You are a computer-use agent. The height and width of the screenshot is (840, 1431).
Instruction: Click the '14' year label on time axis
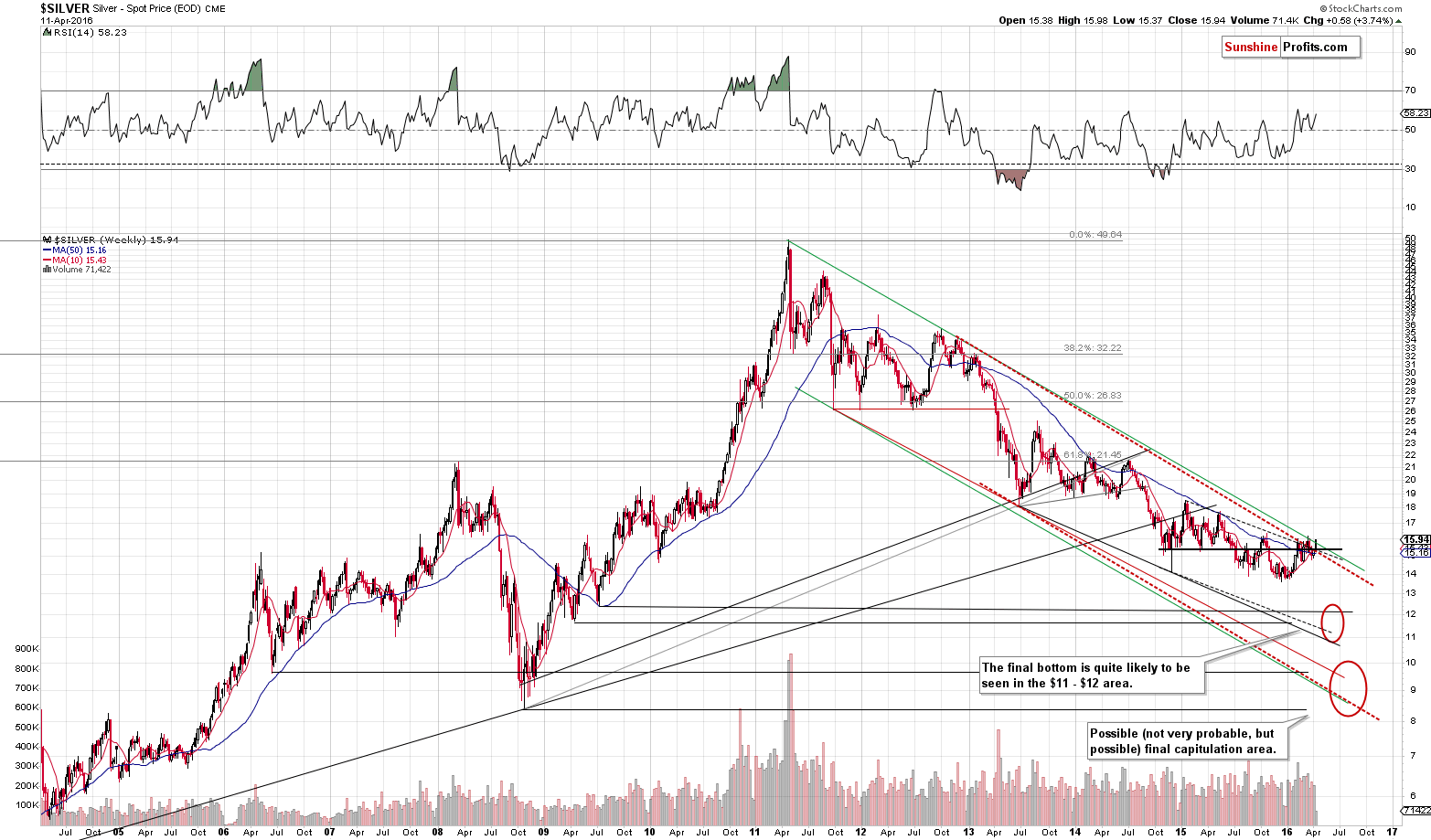1074,833
